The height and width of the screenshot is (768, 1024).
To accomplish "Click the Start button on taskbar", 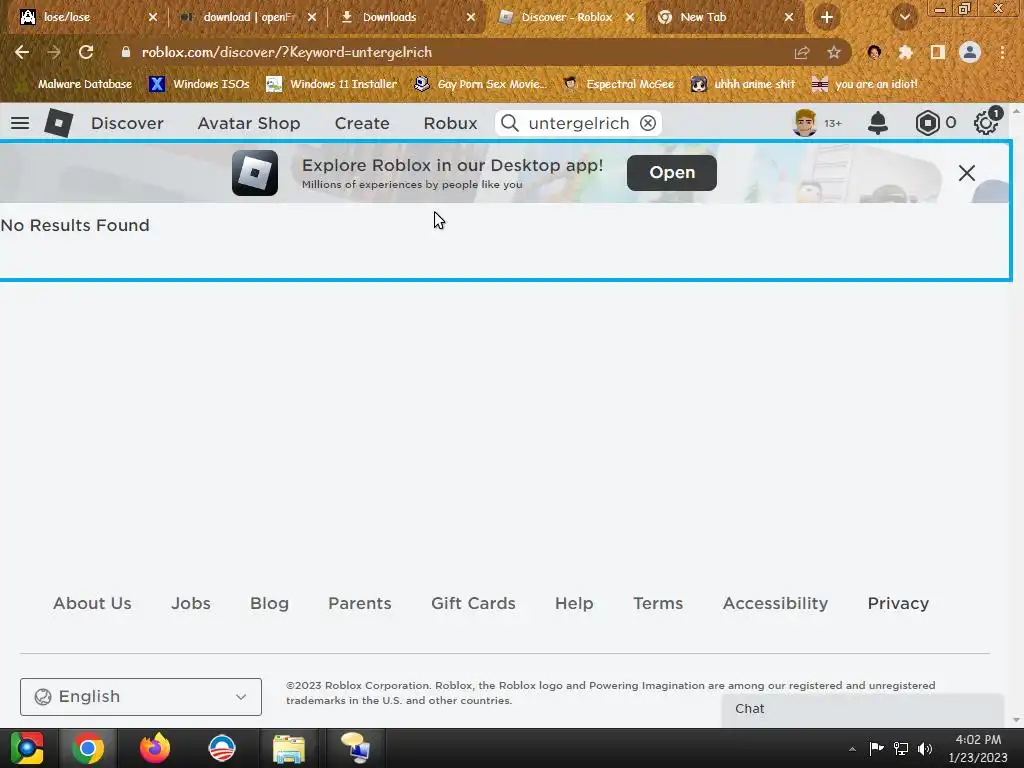I will coord(27,748).
